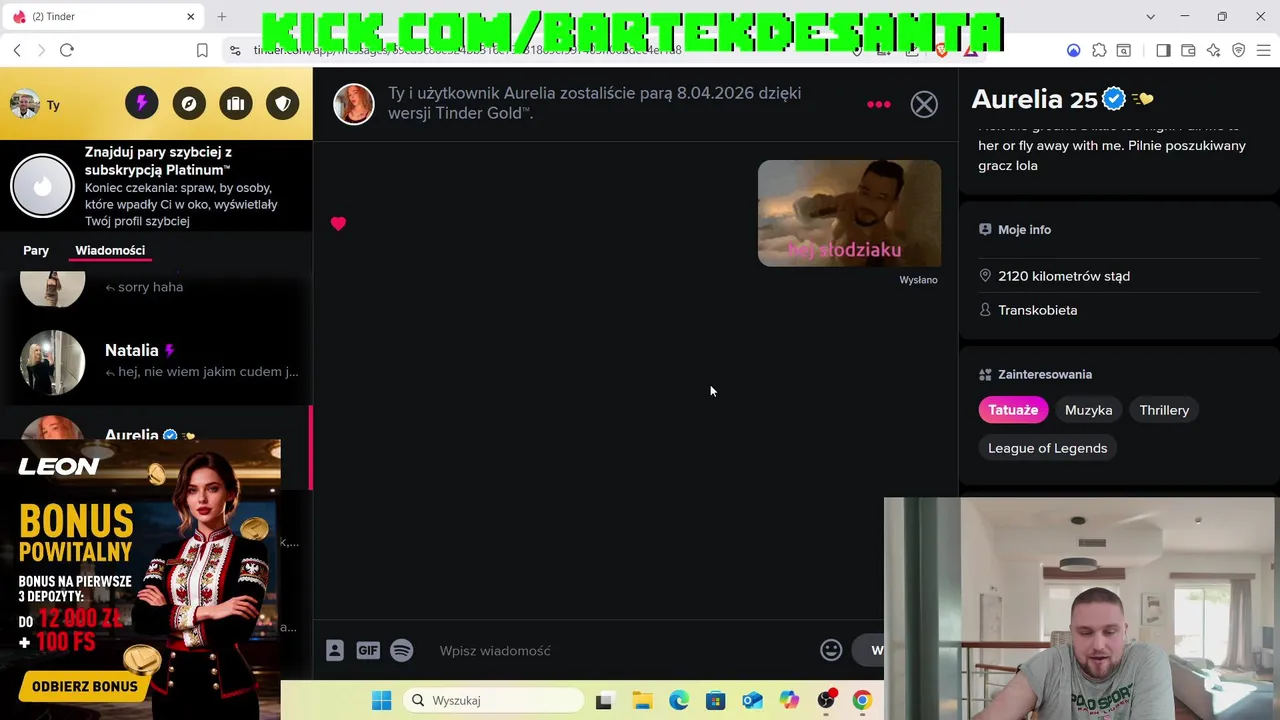The height and width of the screenshot is (720, 1280).
Task: Open the browser extensions puzzle icon
Action: 1099,50
